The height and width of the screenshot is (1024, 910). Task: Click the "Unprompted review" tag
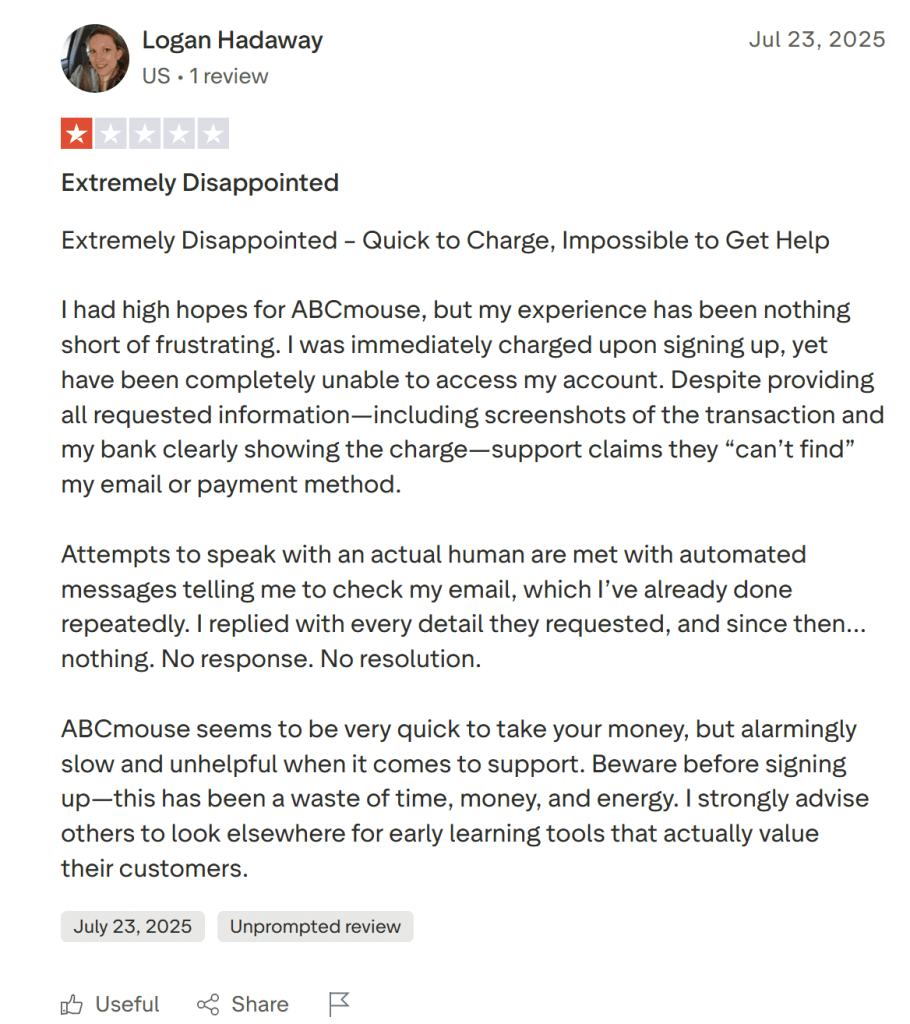click(315, 926)
